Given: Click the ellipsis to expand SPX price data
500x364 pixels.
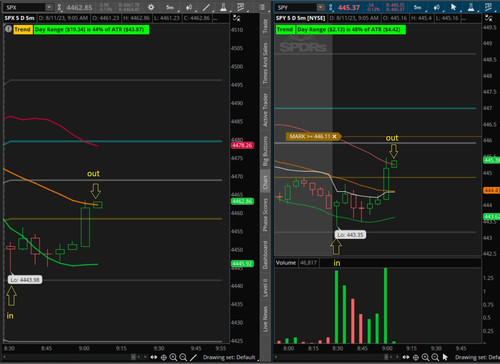Looking at the screenshot, I should click(216, 18).
